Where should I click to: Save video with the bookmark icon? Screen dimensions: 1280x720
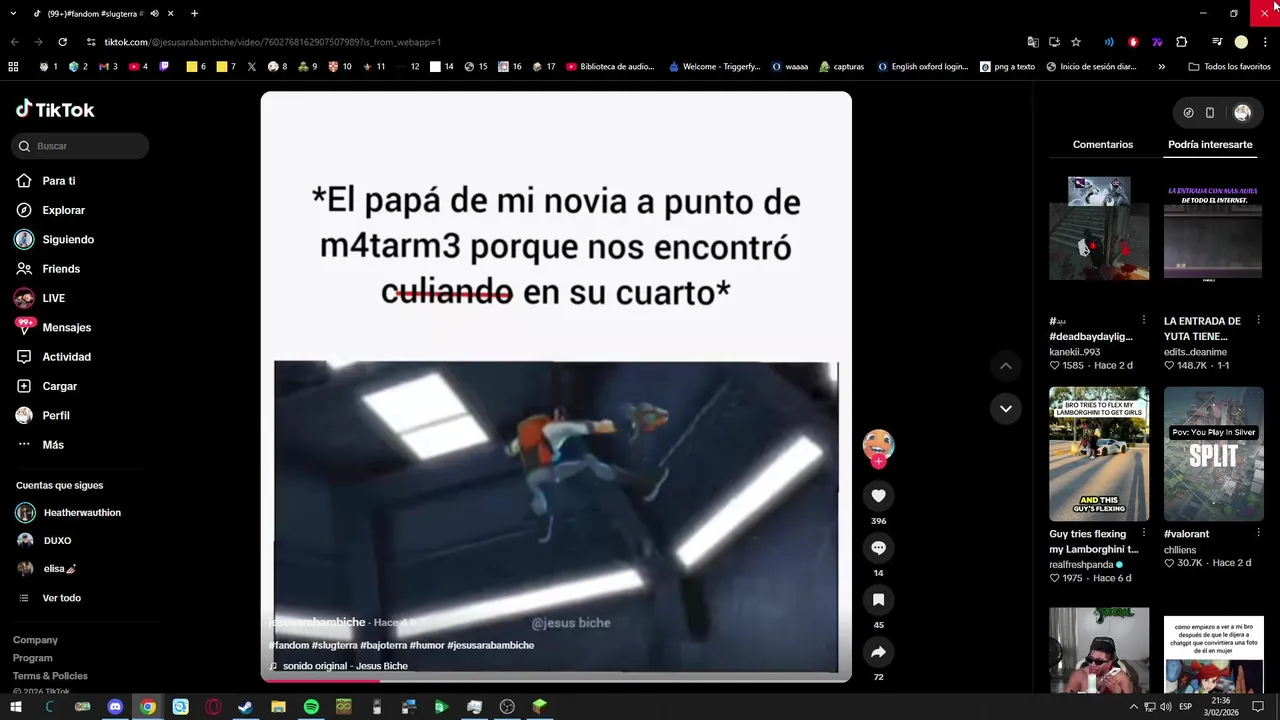coord(878,600)
